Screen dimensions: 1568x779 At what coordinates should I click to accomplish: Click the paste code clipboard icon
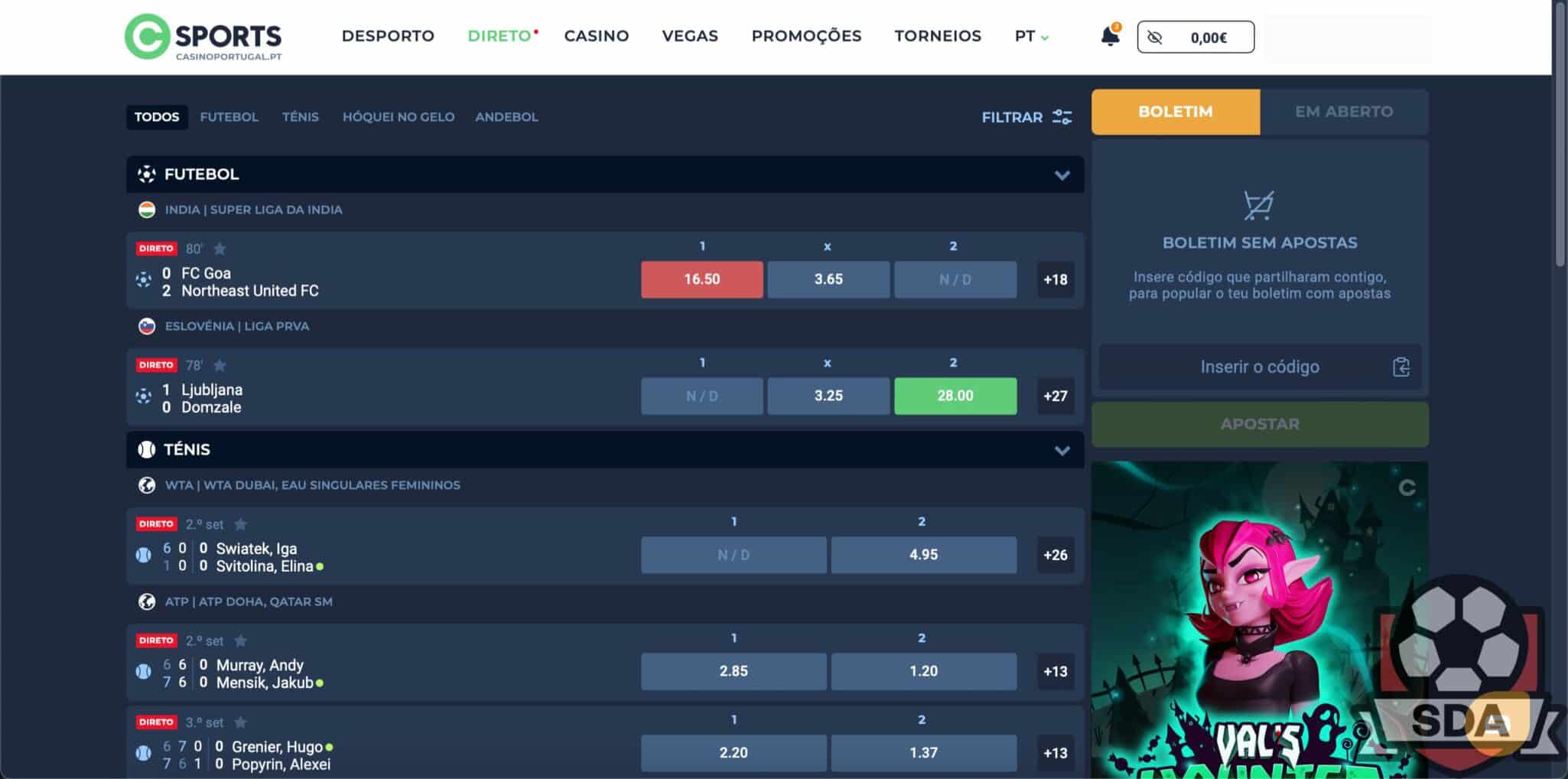[x=1400, y=367]
